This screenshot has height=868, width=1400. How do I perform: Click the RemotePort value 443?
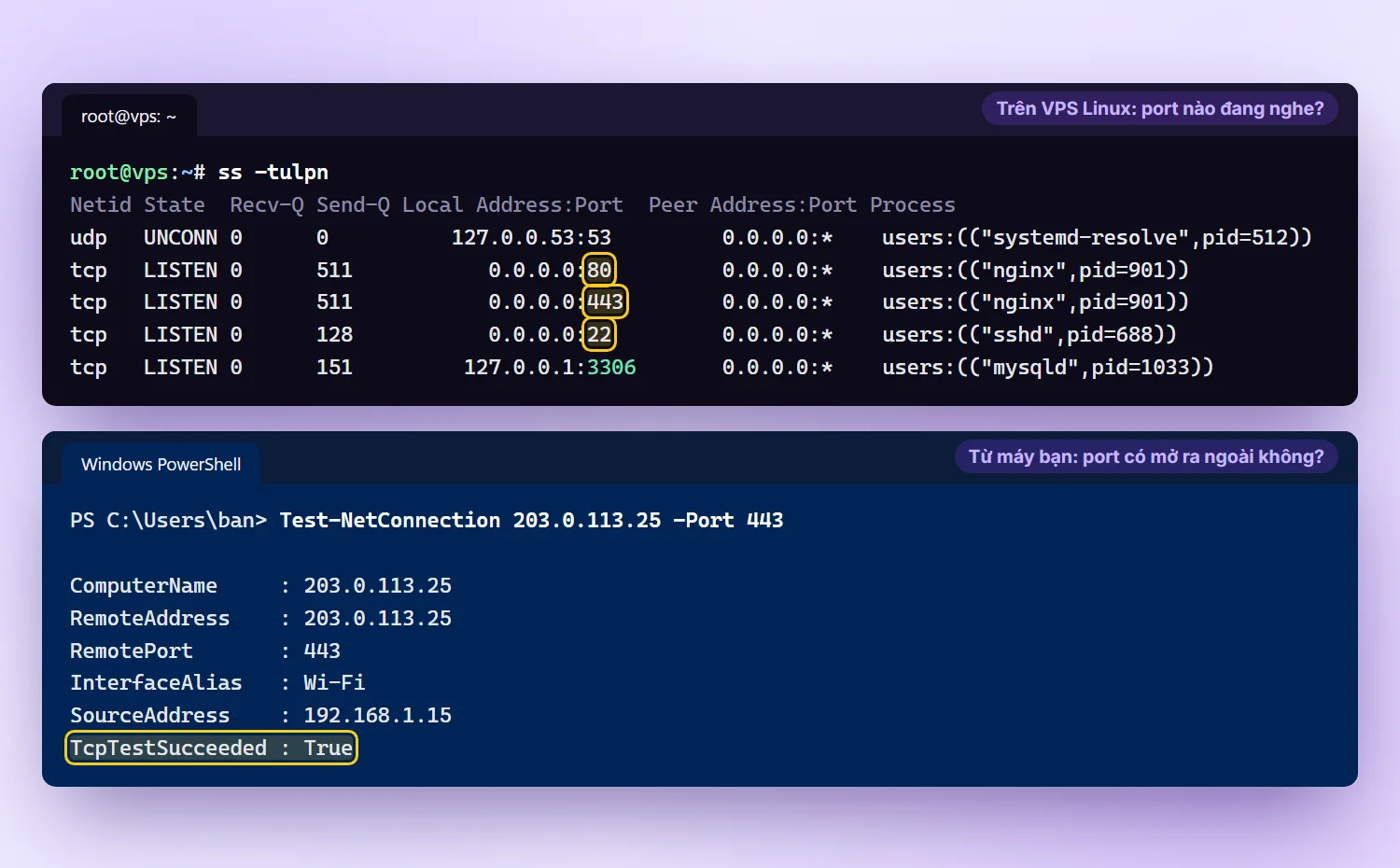[322, 651]
